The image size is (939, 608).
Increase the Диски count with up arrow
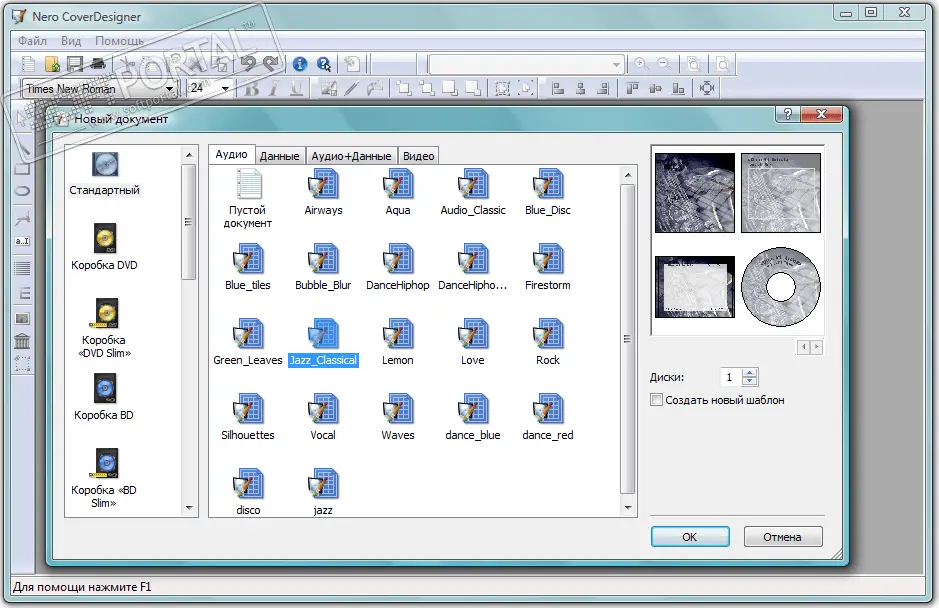[751, 372]
